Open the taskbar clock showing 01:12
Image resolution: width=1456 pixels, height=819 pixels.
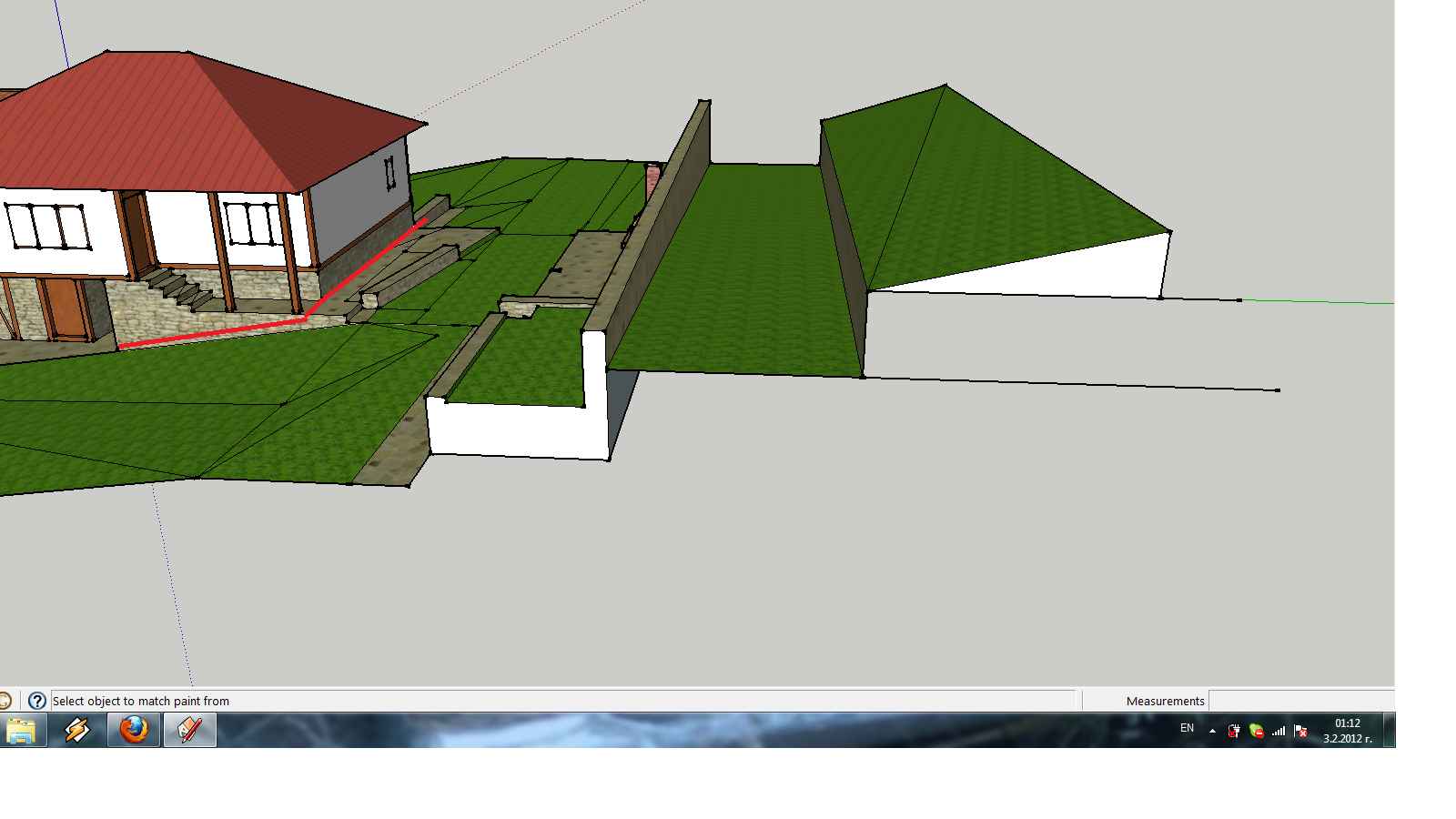coord(1347,731)
